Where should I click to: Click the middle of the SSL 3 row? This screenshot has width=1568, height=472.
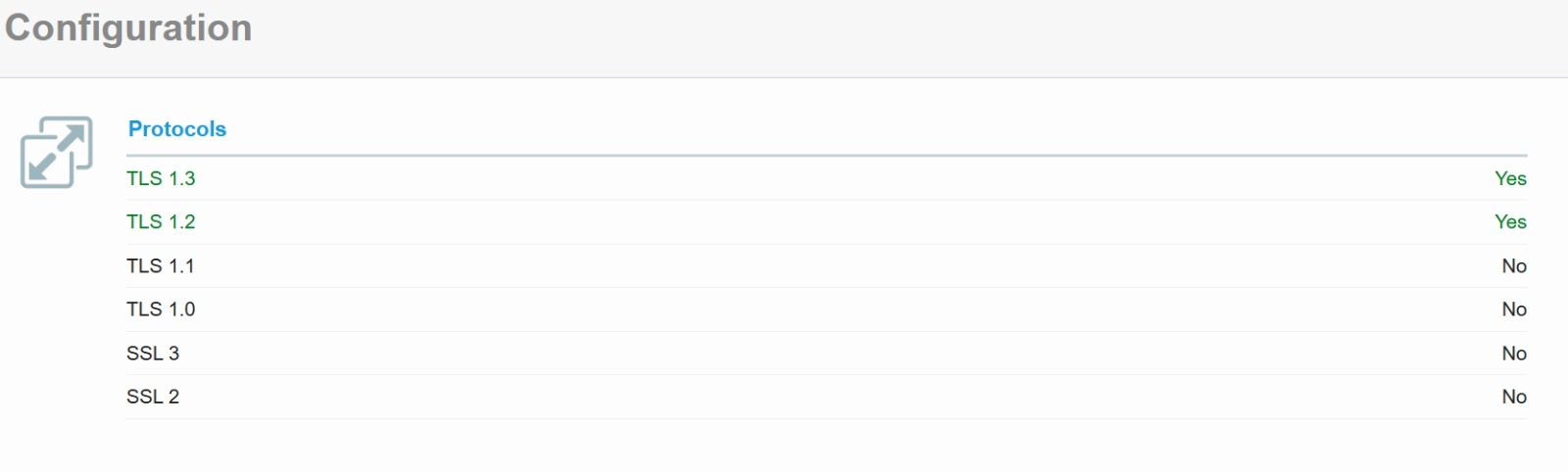[x=826, y=353]
